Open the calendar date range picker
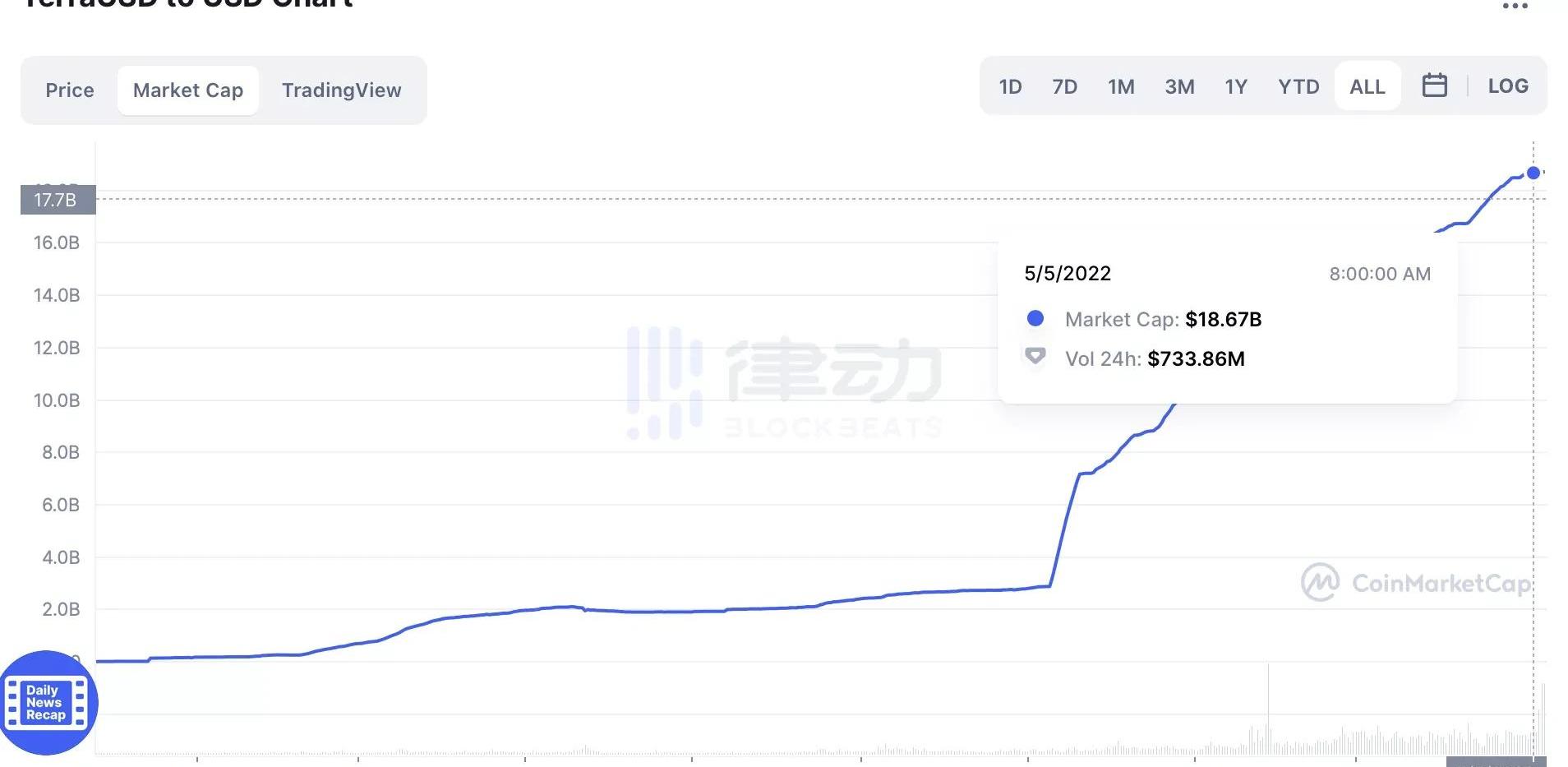Image resolution: width=1568 pixels, height=767 pixels. [1434, 85]
